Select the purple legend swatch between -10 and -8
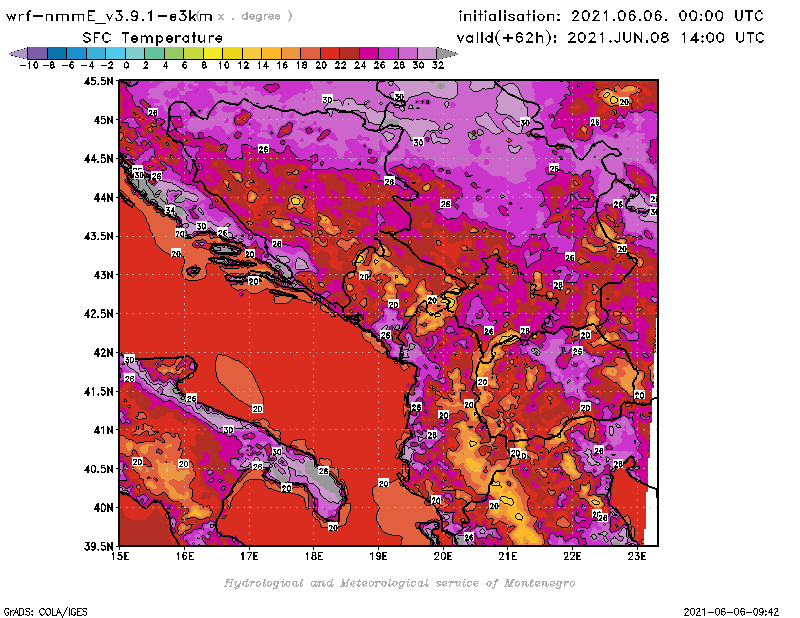800x618 pixels. coord(38,53)
